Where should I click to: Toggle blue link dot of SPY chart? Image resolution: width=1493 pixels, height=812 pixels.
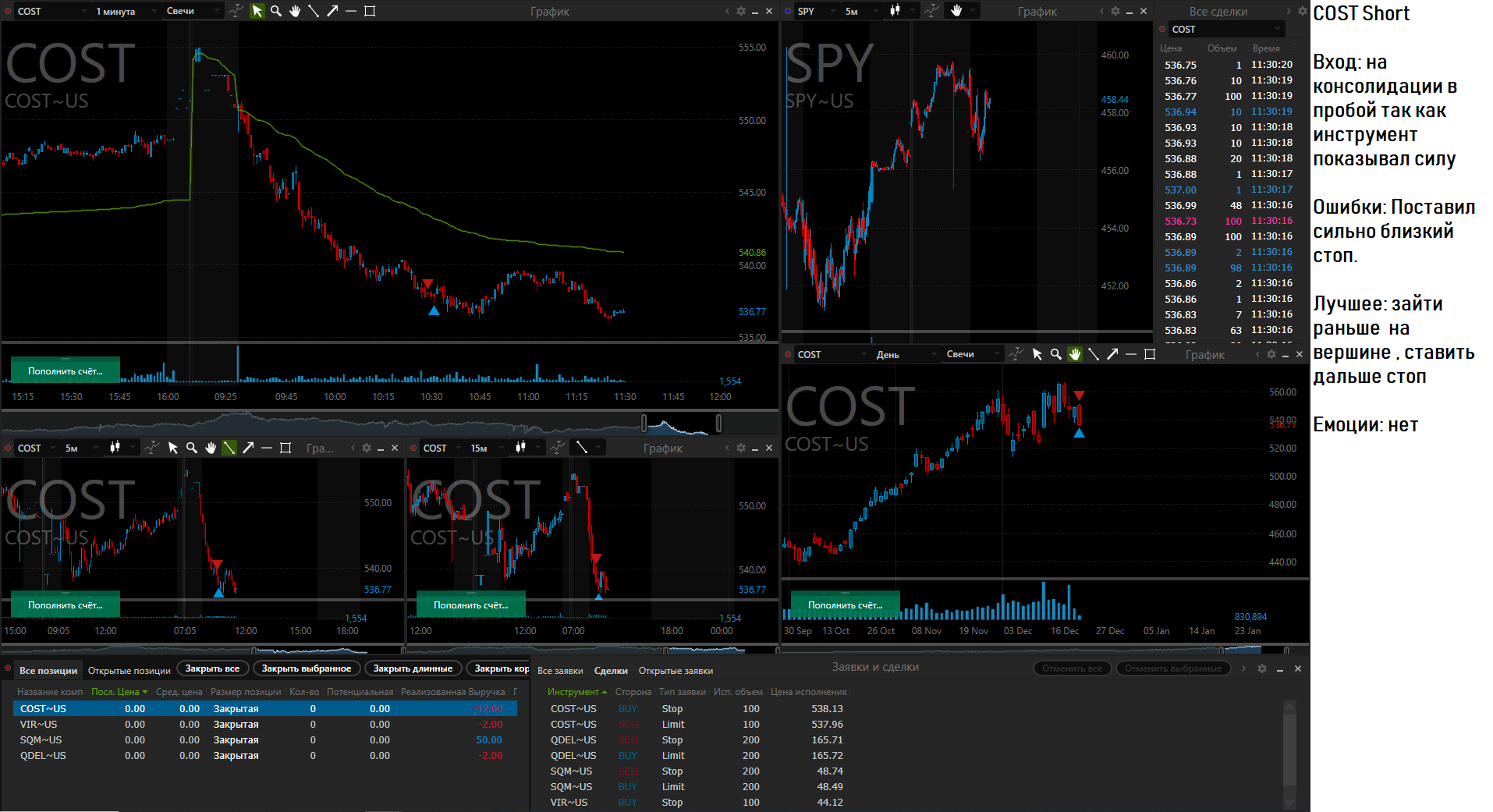788,11
